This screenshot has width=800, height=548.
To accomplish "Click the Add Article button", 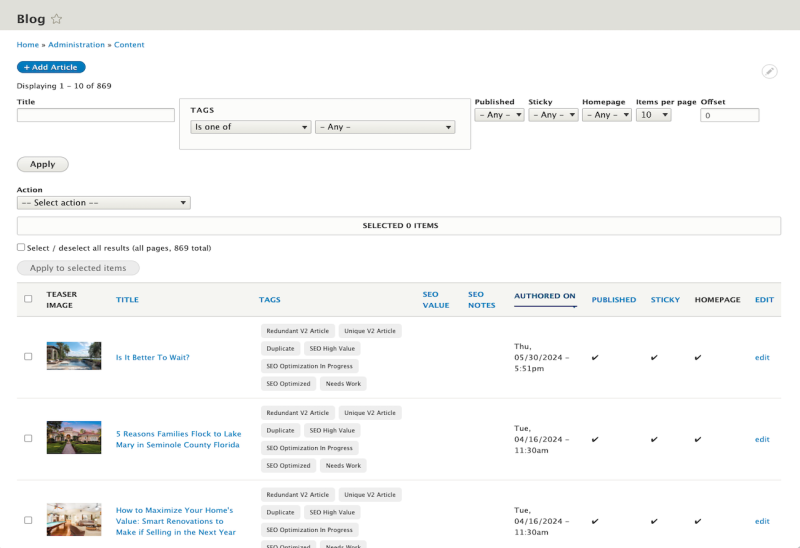I will click(51, 67).
